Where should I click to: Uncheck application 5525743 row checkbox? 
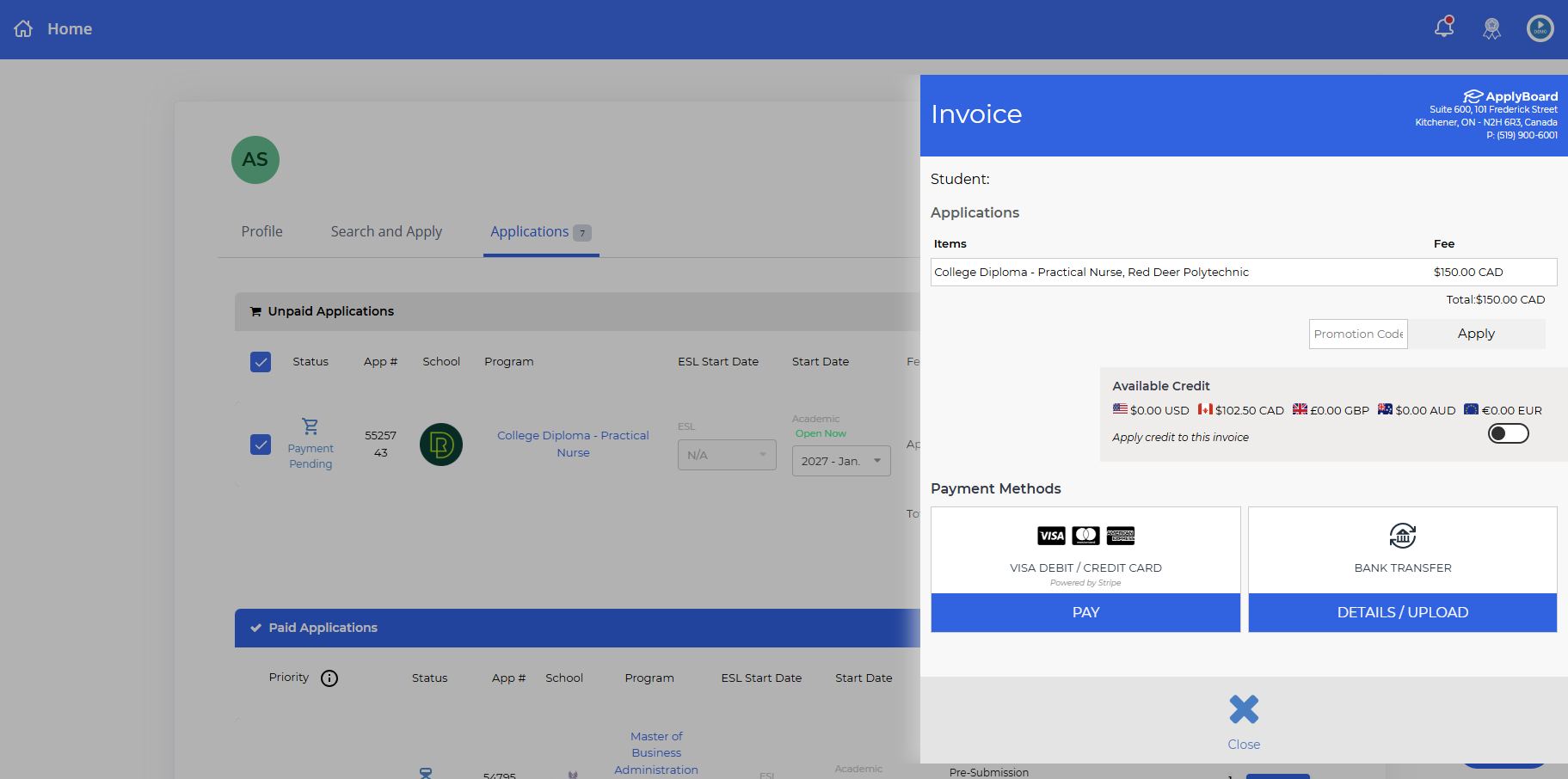pyautogui.click(x=261, y=445)
